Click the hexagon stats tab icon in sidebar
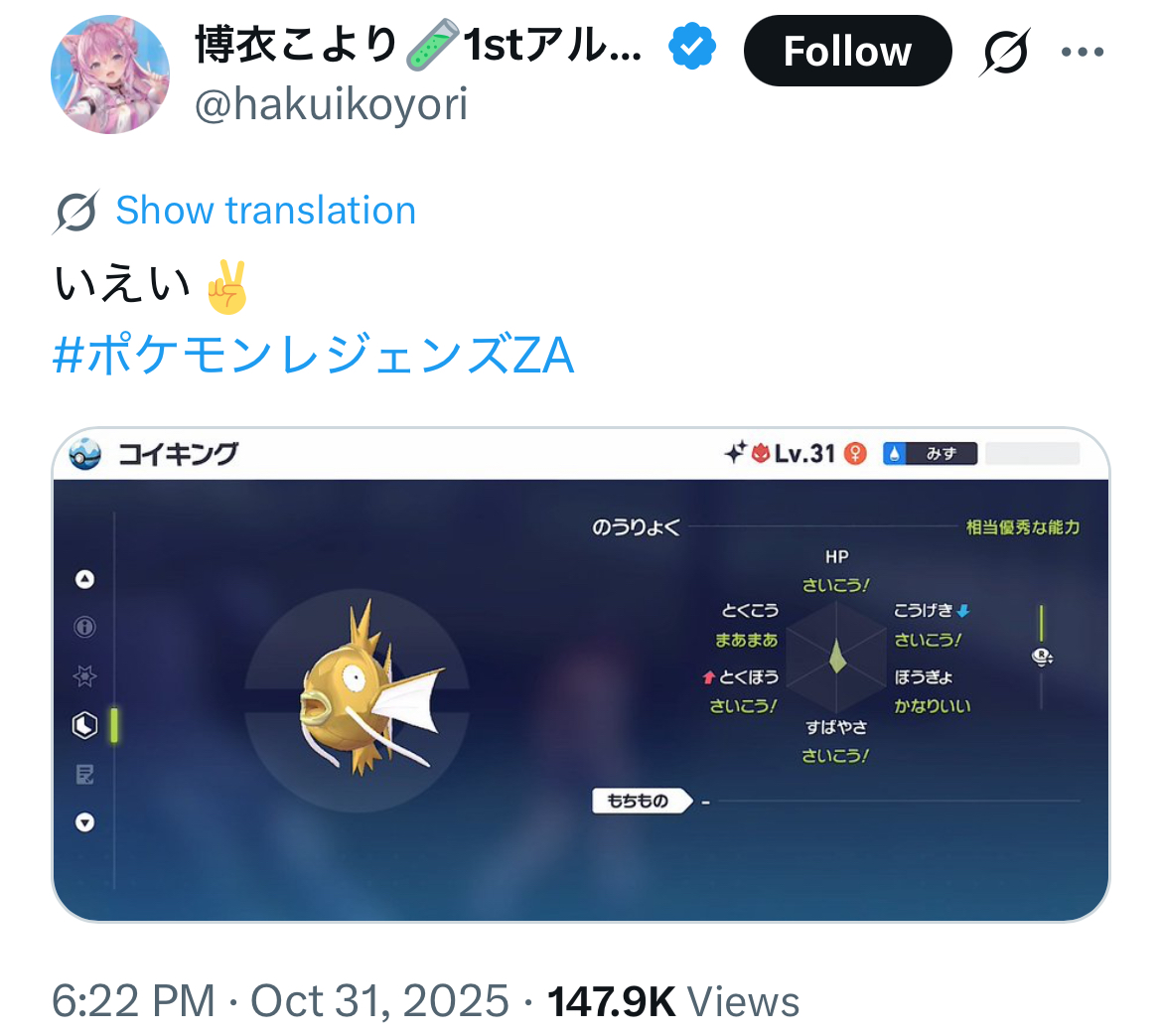The width and height of the screenshot is (1162, 1036). (85, 725)
